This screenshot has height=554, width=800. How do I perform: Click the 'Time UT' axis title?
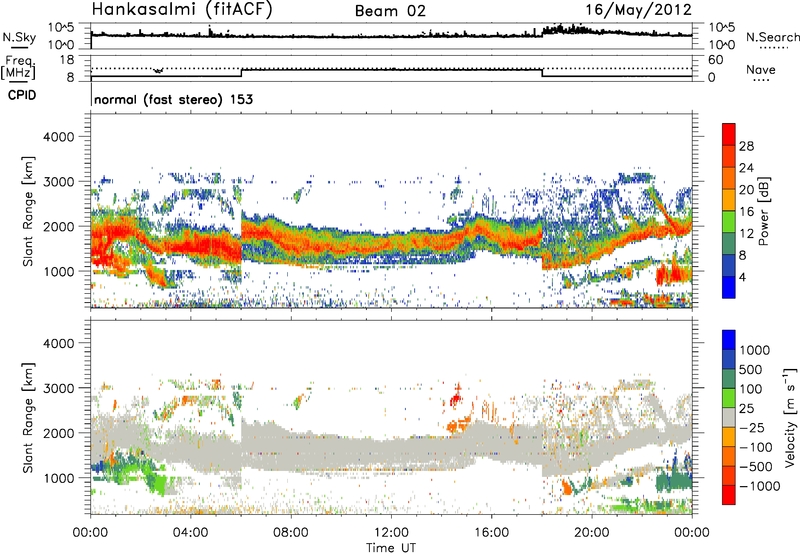click(x=391, y=548)
